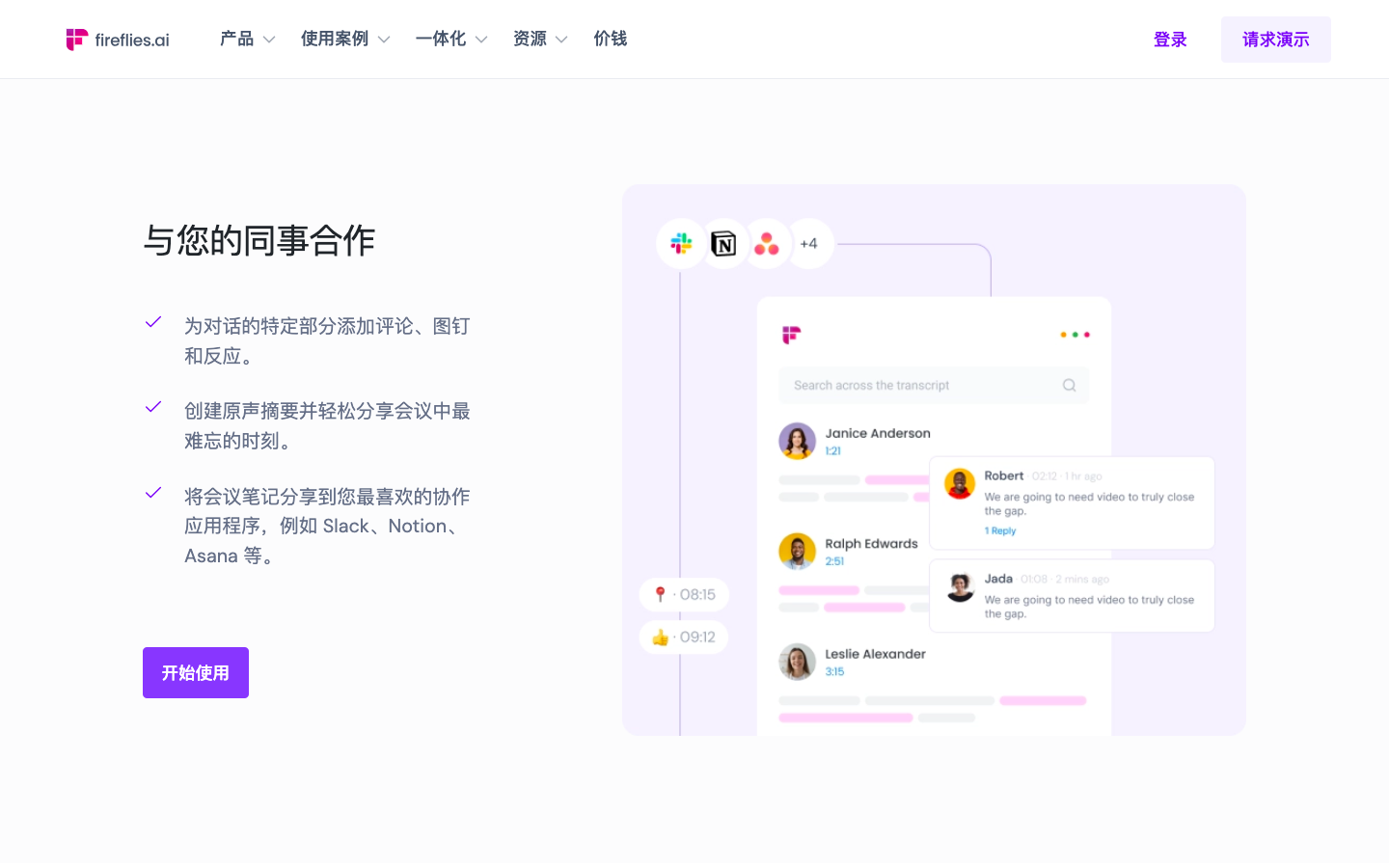Screen dimensions: 1389x868
Task: Click the three colored dots in card
Action: [1075, 335]
